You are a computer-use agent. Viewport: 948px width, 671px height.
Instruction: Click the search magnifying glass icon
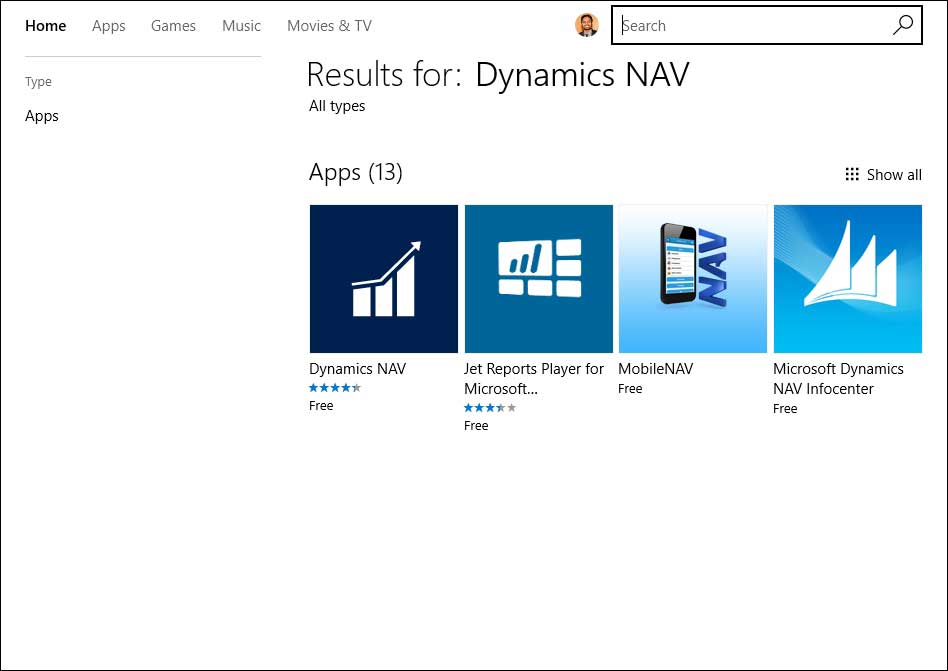coord(902,26)
